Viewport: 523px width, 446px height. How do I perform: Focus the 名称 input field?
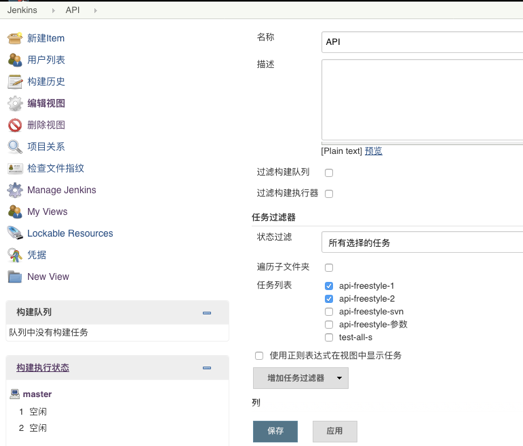(422, 42)
